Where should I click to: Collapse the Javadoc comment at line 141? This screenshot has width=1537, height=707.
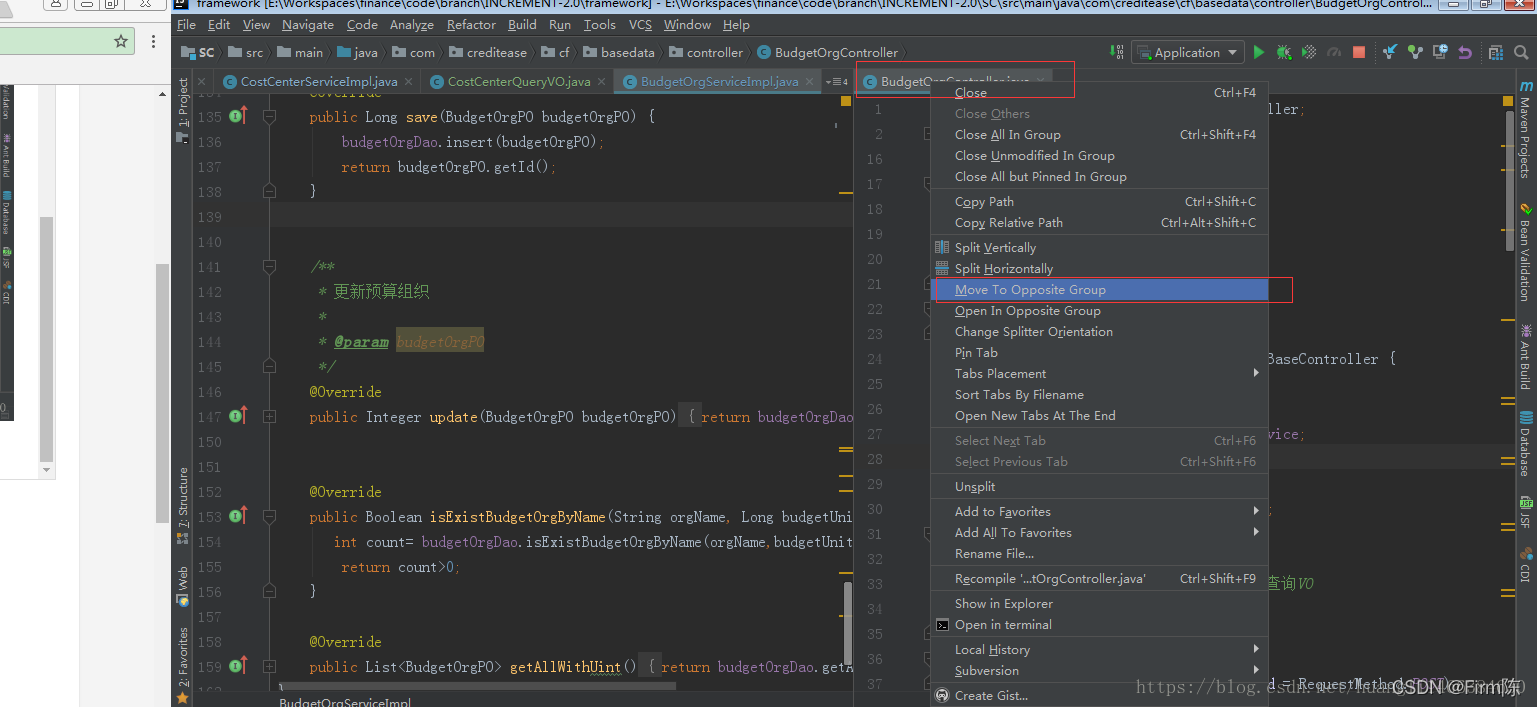269,266
